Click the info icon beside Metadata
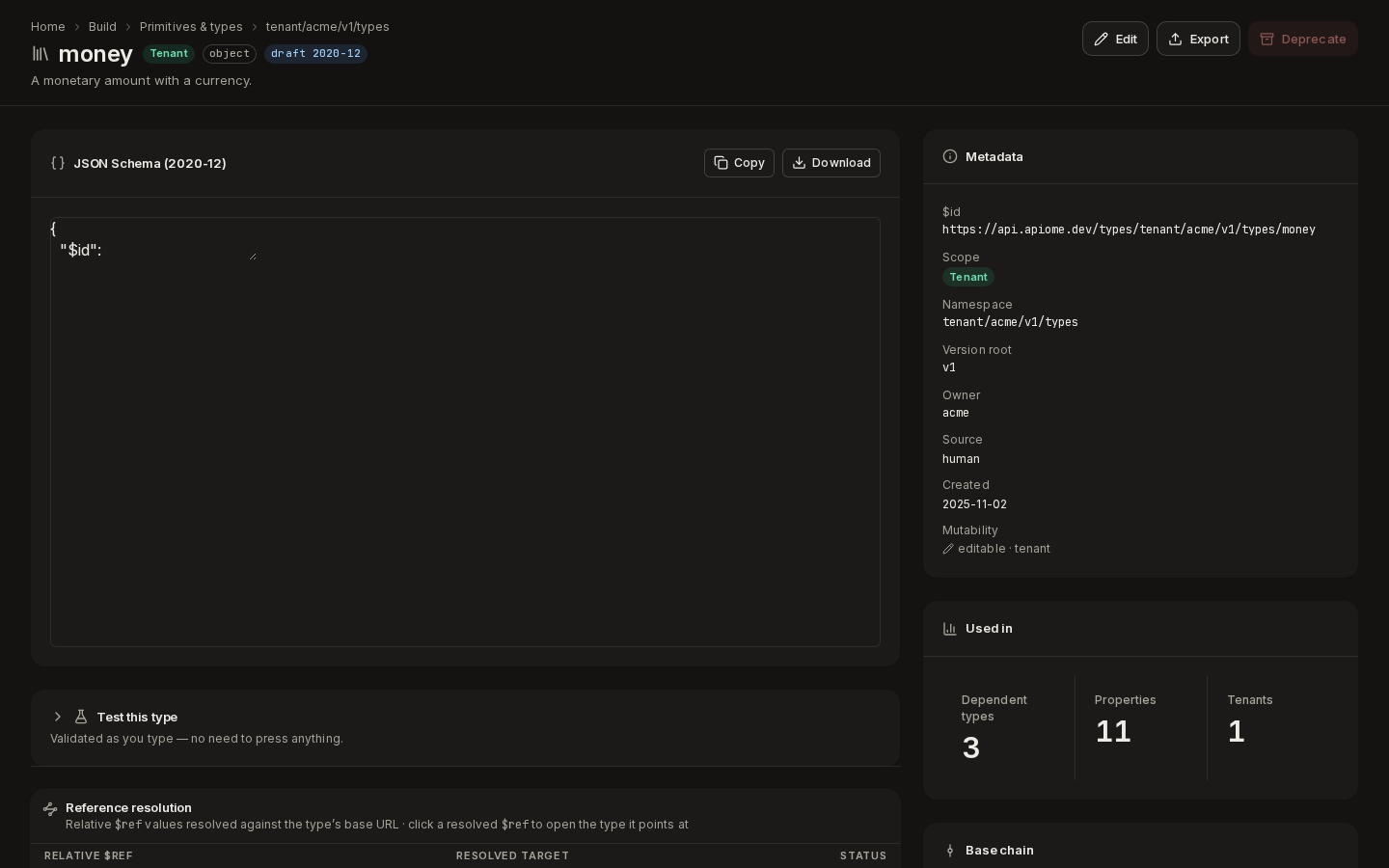The image size is (1389, 868). coord(950,156)
